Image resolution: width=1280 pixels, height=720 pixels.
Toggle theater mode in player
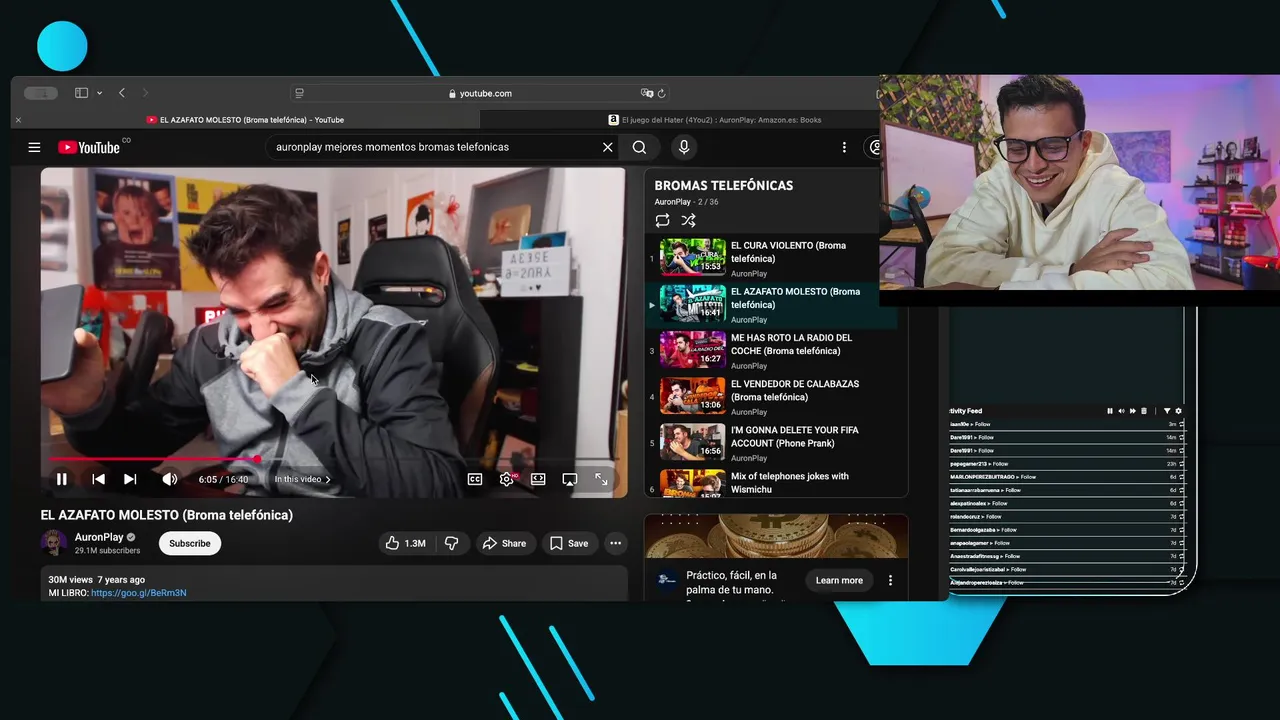pyautogui.click(x=538, y=479)
